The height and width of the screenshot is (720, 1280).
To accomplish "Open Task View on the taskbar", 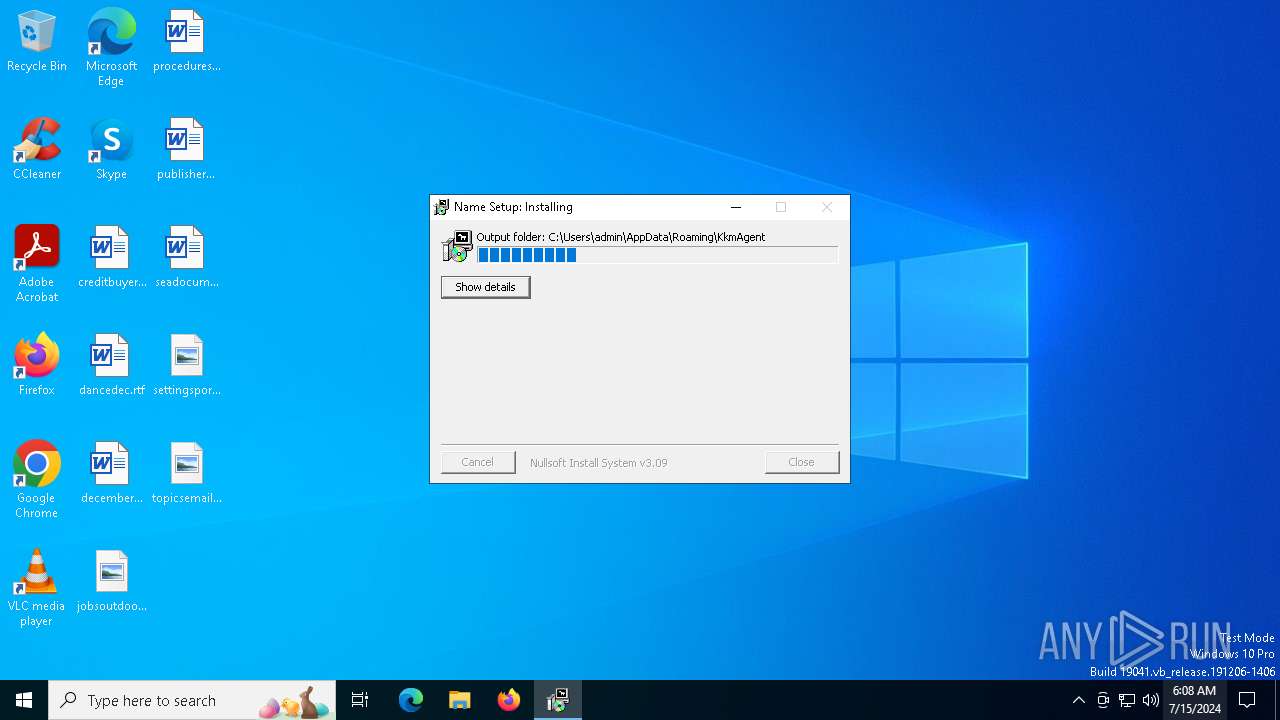I will click(x=360, y=700).
